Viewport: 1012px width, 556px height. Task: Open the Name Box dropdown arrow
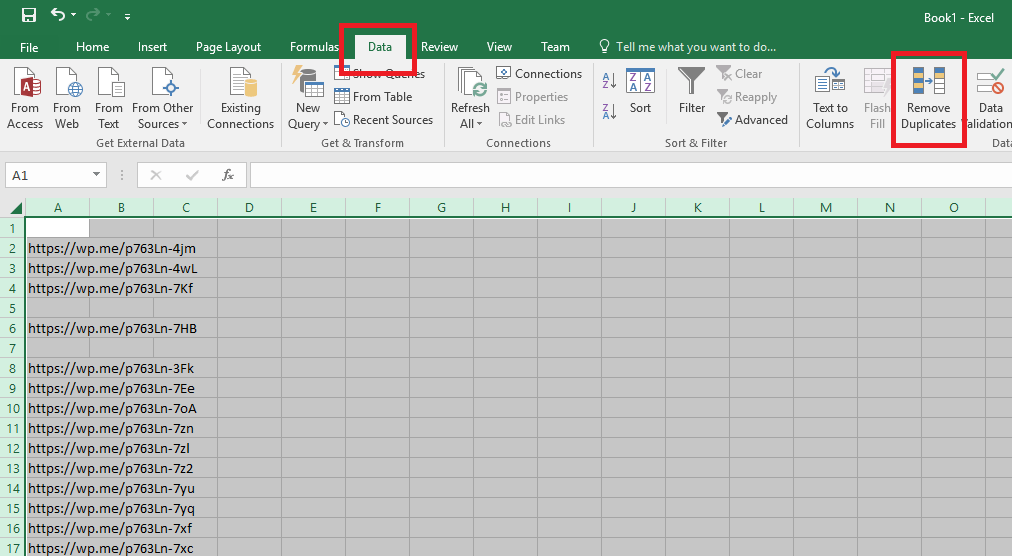click(x=96, y=174)
